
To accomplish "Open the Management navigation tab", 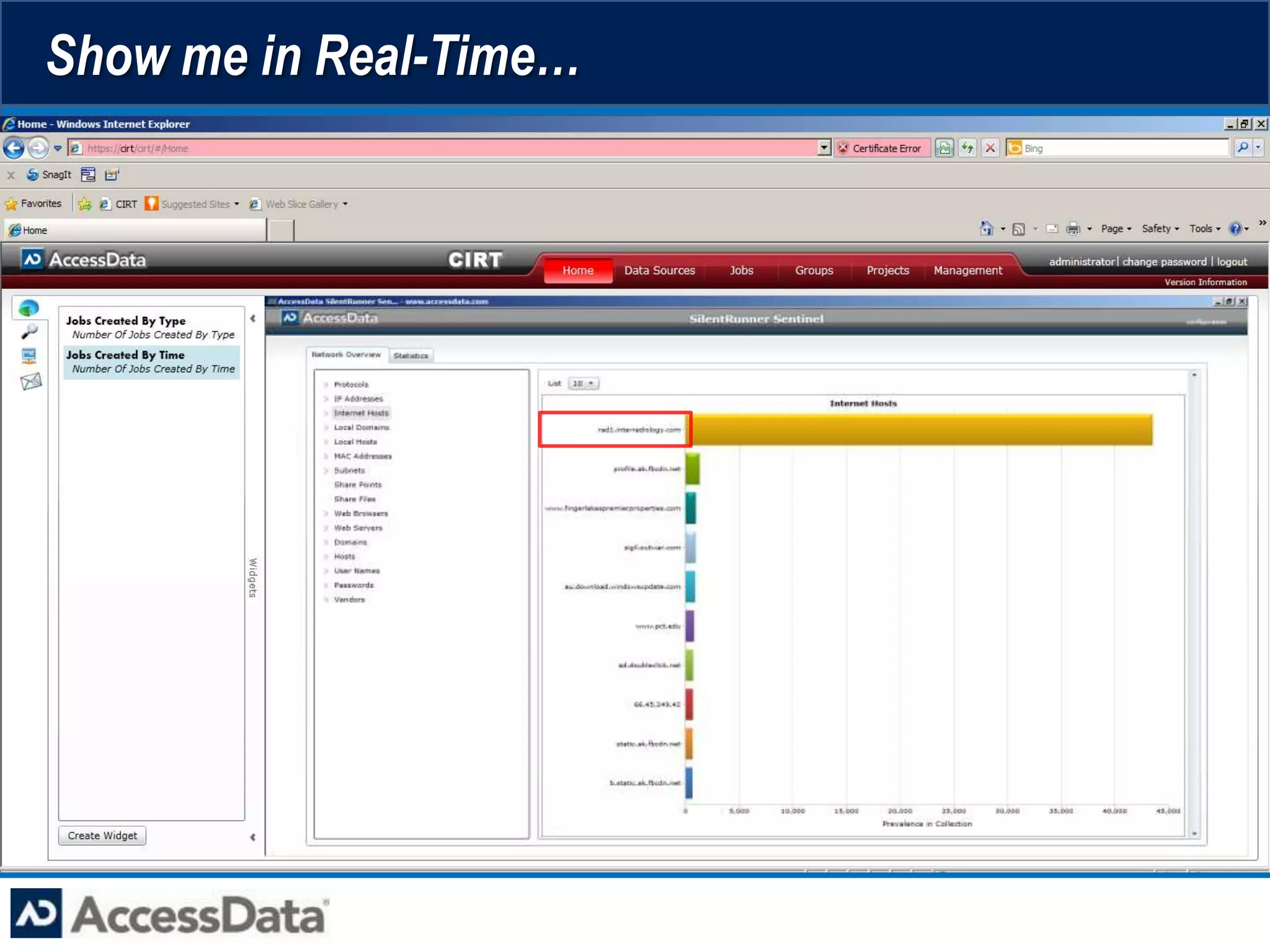I will pos(968,270).
